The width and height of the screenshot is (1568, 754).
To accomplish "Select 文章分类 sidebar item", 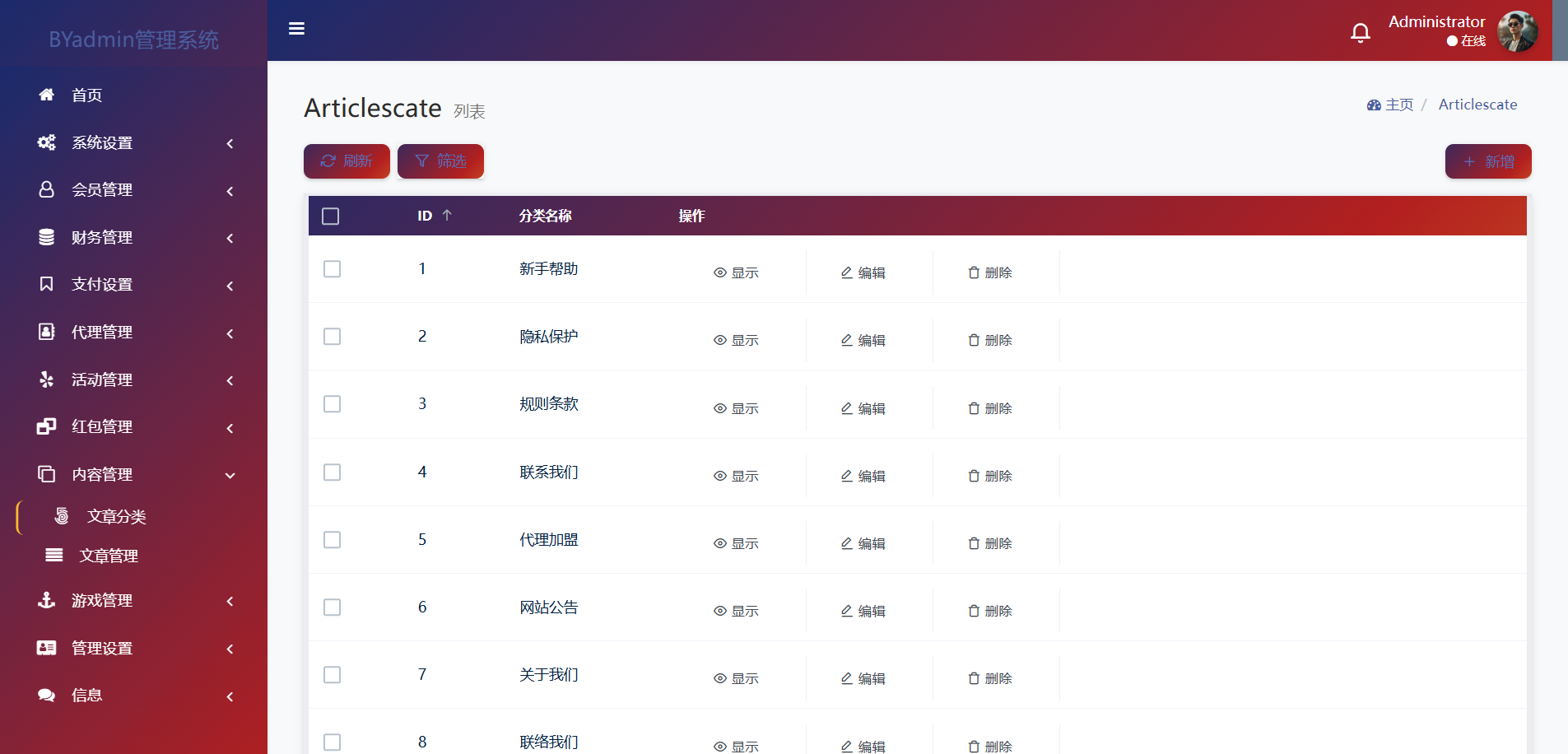I will 116,516.
